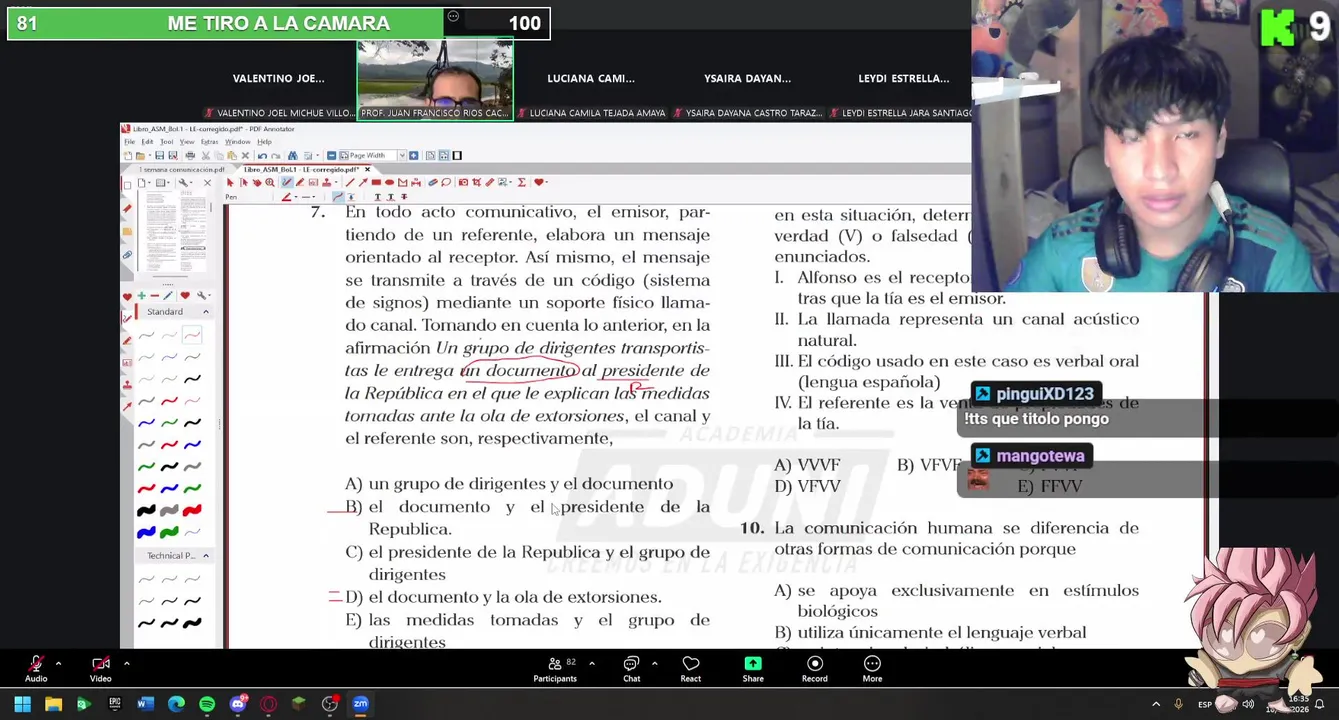Add favorite tool with green plus
Viewport: 1339px width, 720px height.
(141, 296)
